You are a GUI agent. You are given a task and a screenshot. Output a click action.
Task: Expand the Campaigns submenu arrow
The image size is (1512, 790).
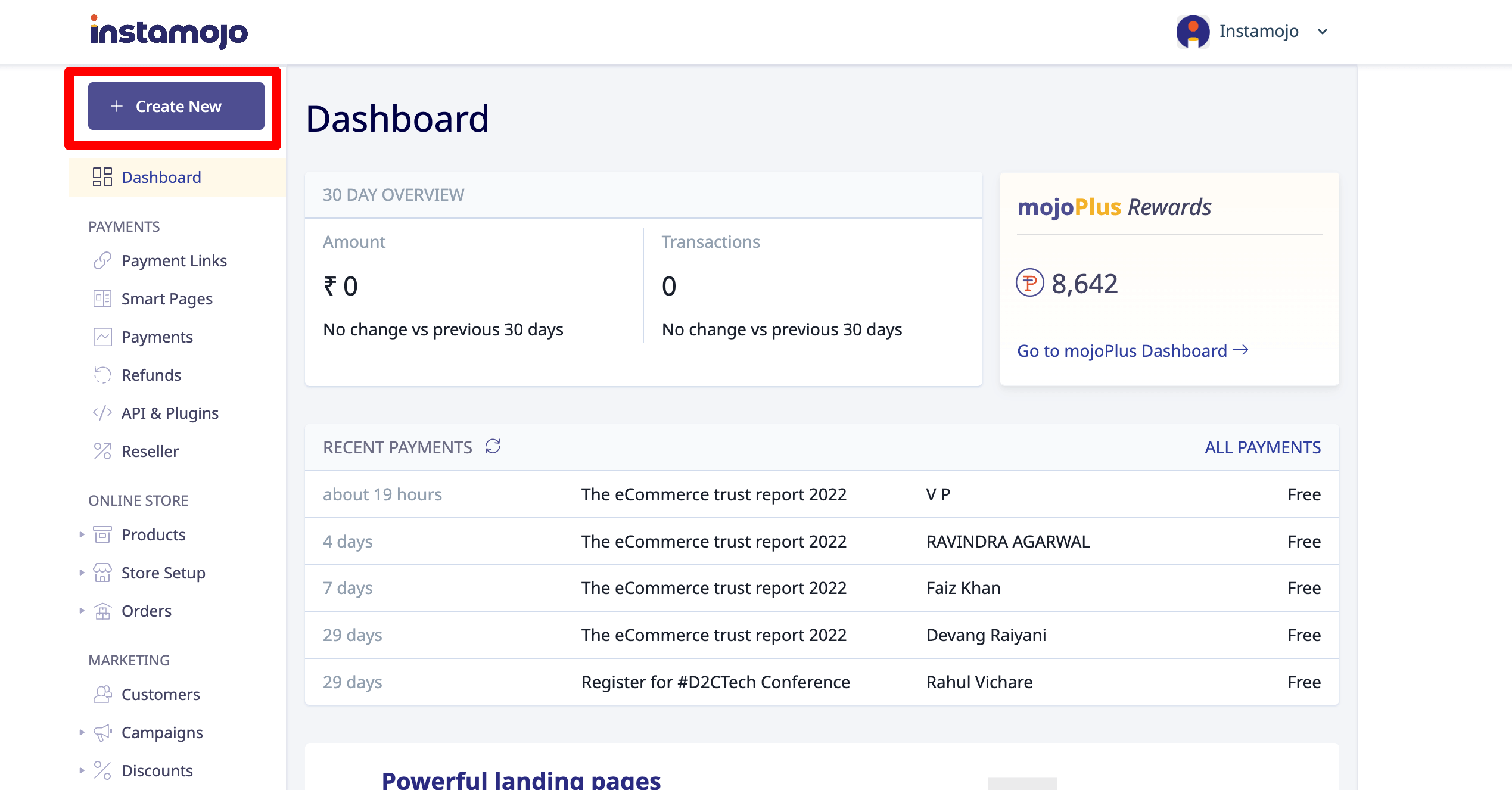pyautogui.click(x=82, y=732)
